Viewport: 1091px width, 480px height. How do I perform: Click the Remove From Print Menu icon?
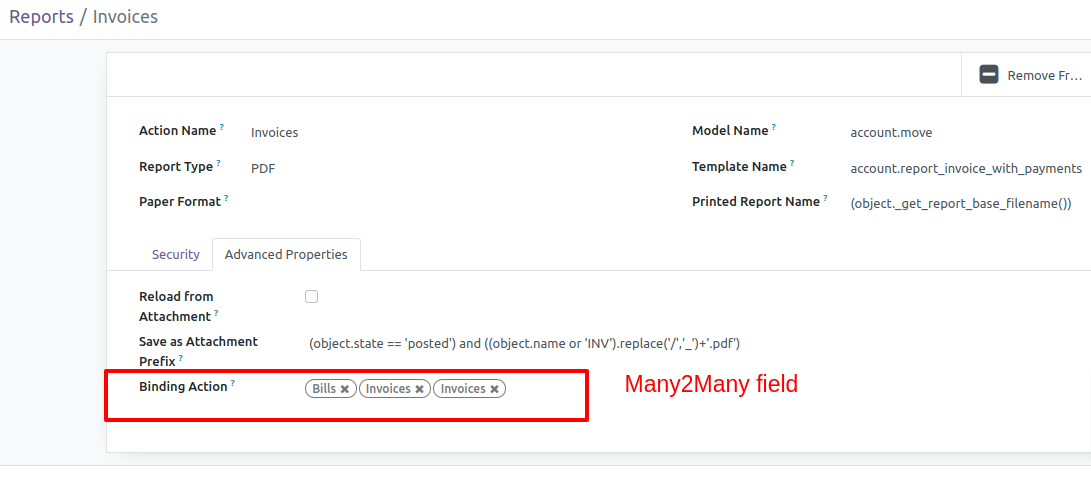pos(989,74)
